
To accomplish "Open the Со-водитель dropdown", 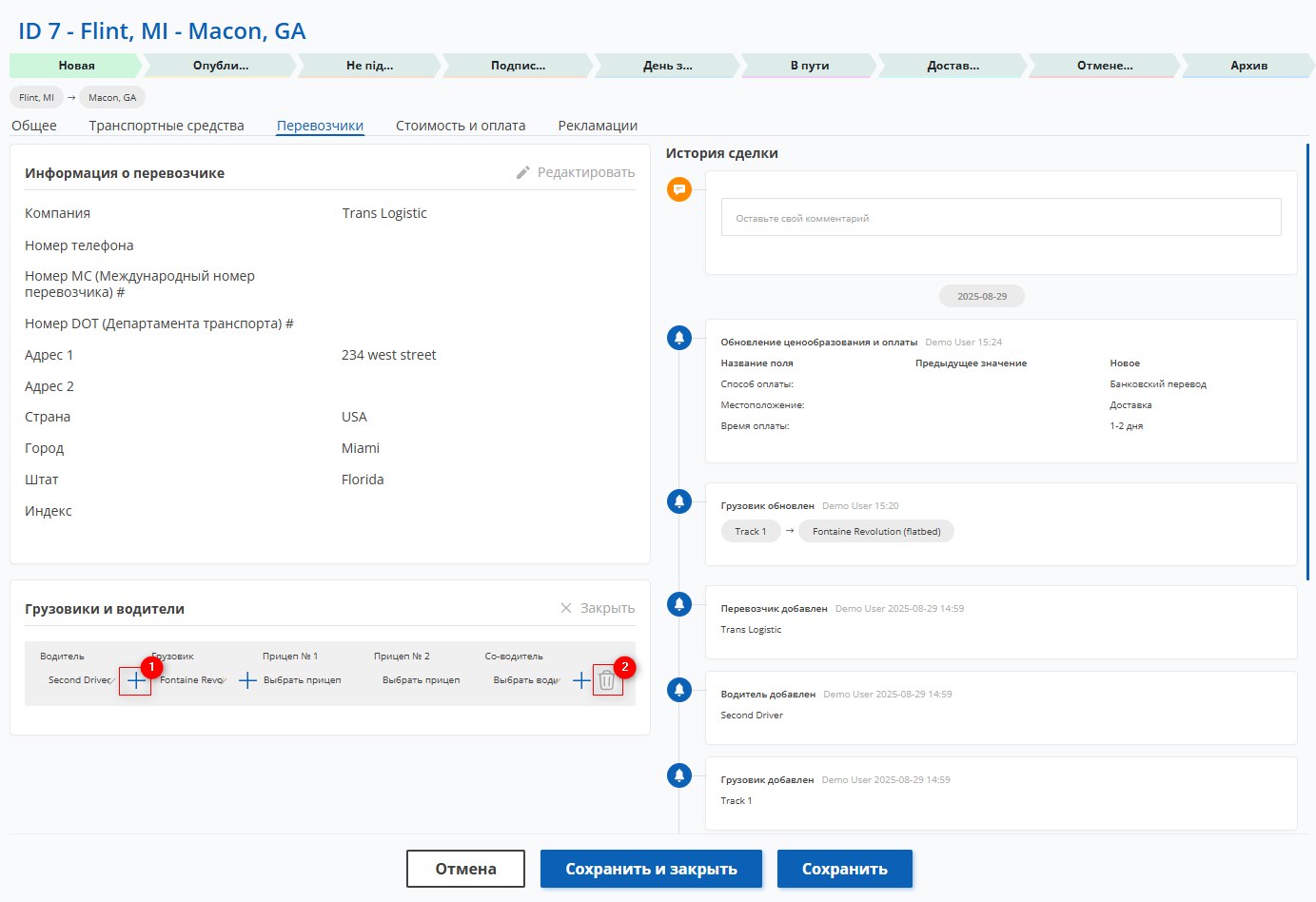I will coord(526,680).
